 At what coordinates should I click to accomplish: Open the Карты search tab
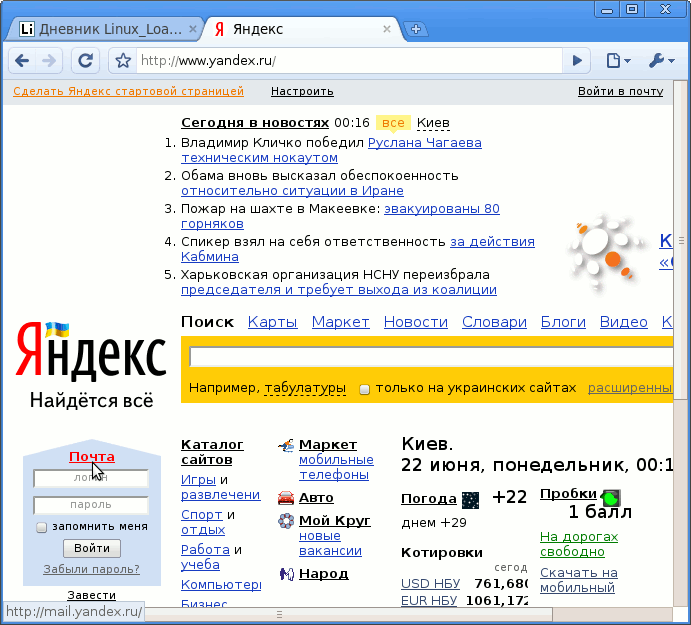[x=272, y=322]
